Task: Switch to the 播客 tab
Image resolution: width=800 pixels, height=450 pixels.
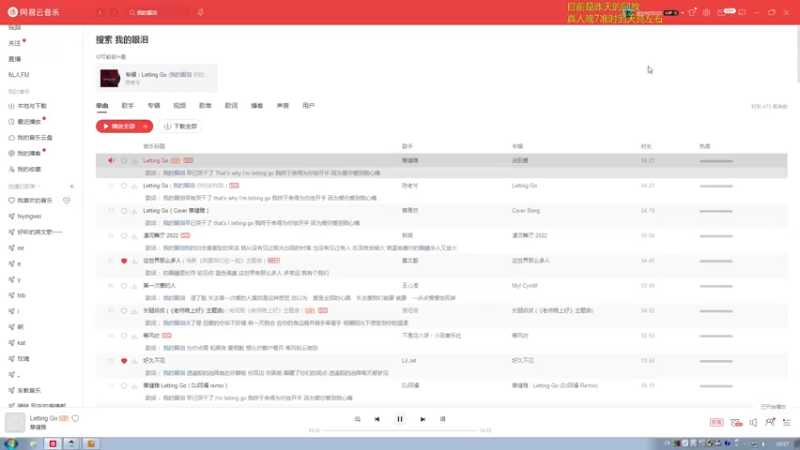Action: point(257,106)
